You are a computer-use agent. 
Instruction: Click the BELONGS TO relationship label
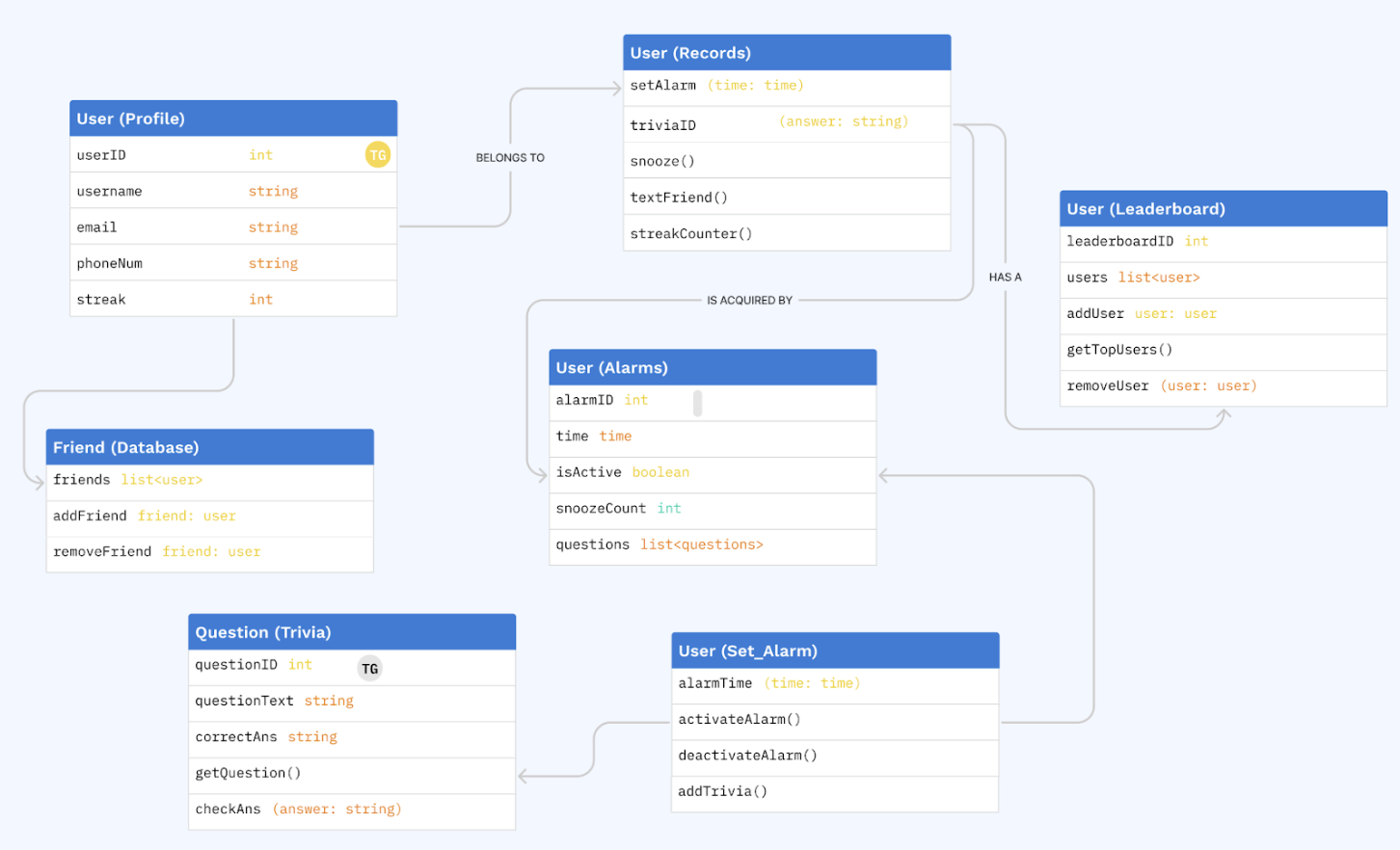[509, 157]
